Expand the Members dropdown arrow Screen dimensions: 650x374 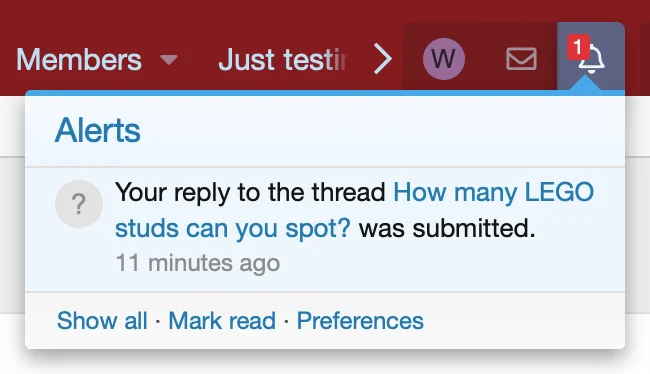pyautogui.click(x=169, y=60)
